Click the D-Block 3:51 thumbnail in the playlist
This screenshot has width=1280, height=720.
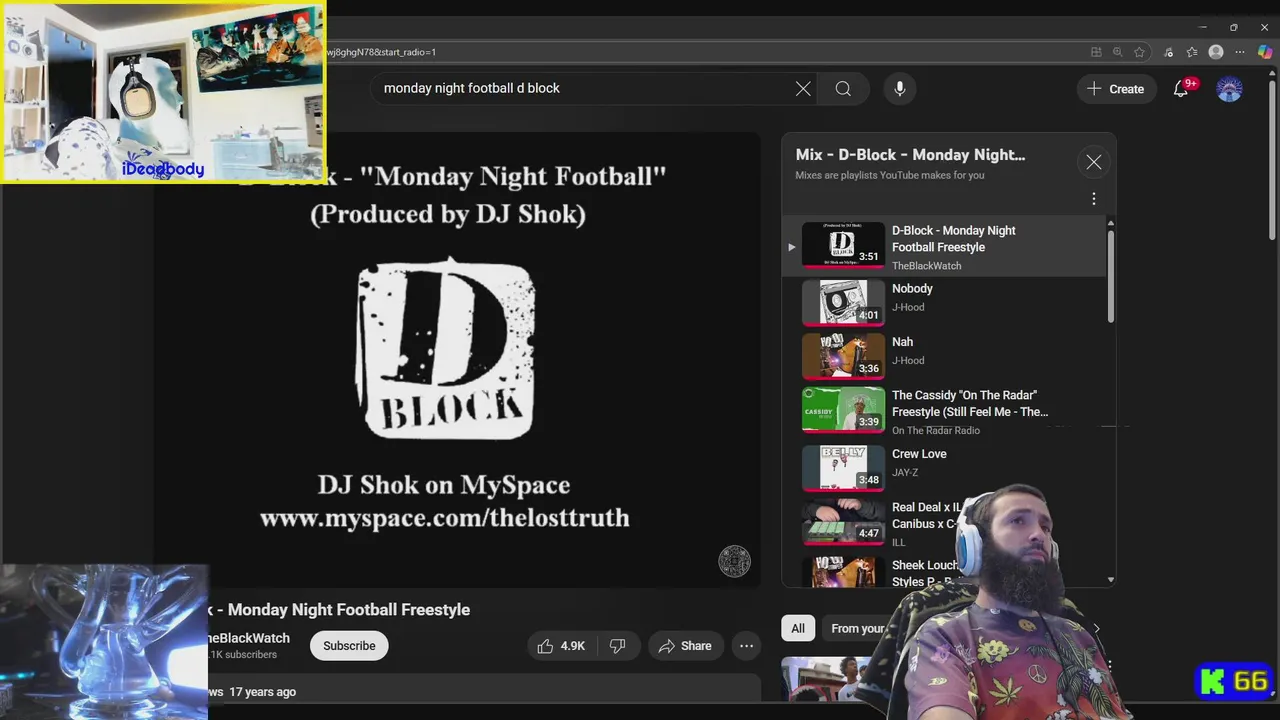(843, 245)
